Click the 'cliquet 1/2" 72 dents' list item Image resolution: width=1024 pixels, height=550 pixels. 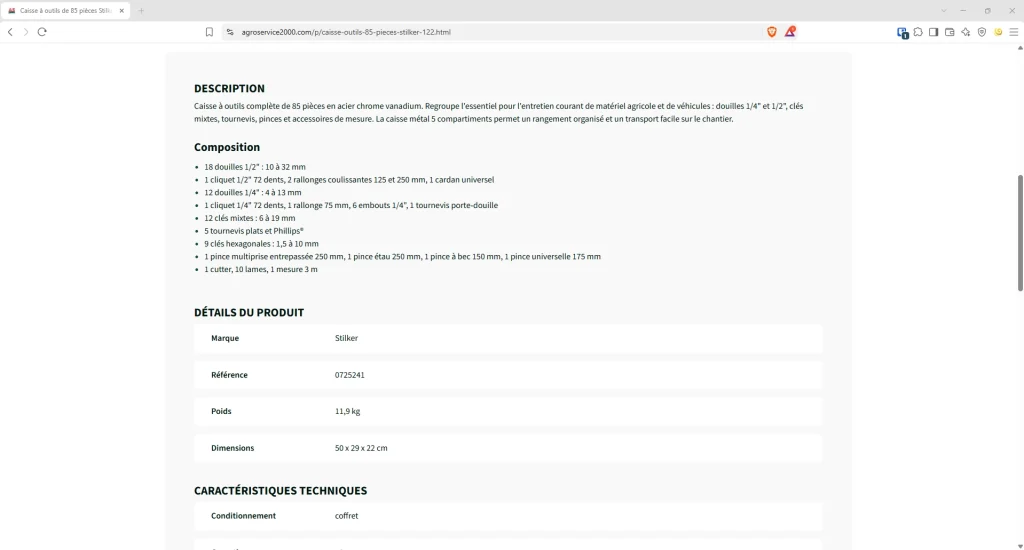click(349, 180)
